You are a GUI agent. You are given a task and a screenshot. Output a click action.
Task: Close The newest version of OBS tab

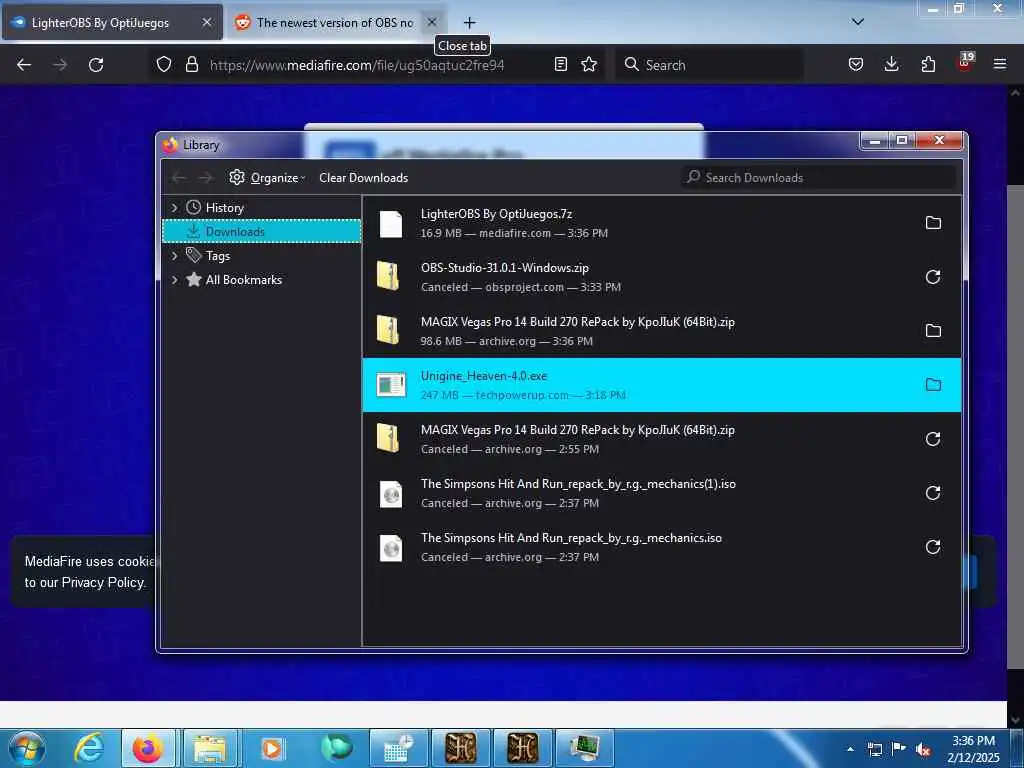pyautogui.click(x=432, y=22)
